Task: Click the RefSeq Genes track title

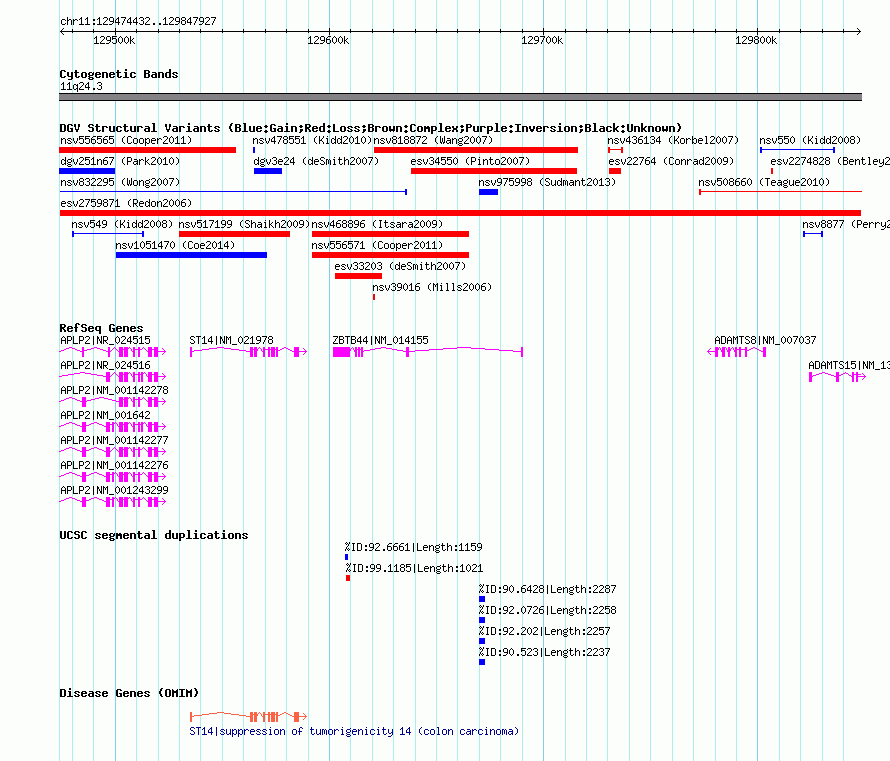Action: (x=101, y=328)
